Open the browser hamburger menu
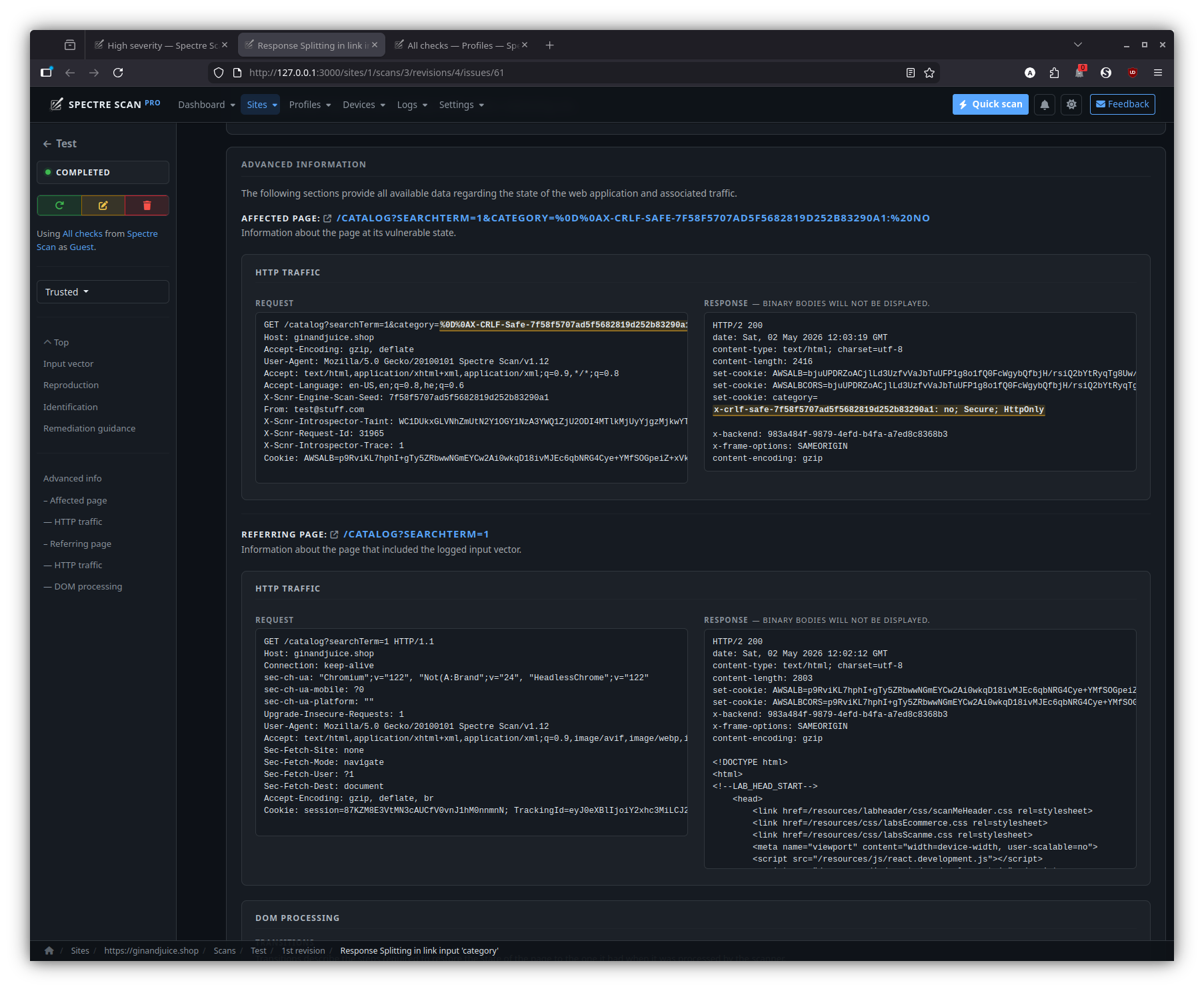The image size is (1204, 991). (x=1158, y=73)
